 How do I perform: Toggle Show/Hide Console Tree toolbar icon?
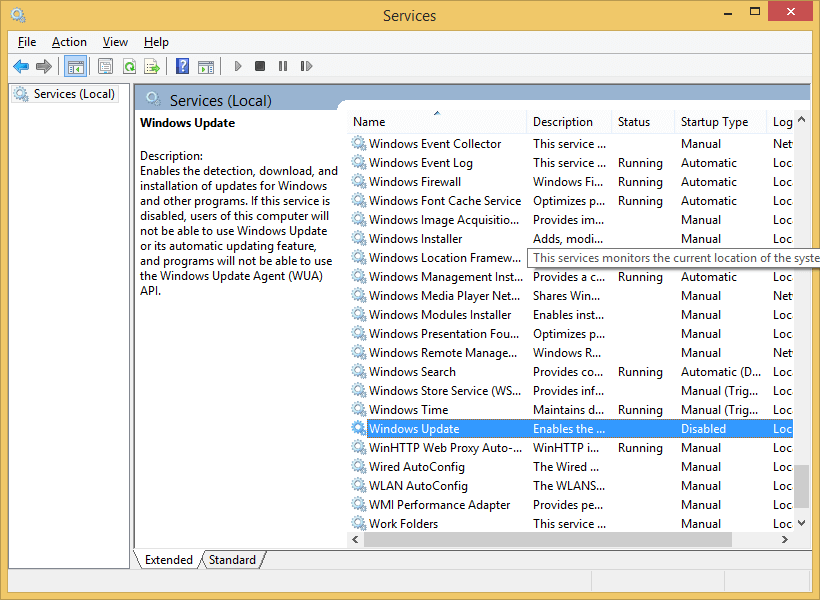pyautogui.click(x=75, y=66)
